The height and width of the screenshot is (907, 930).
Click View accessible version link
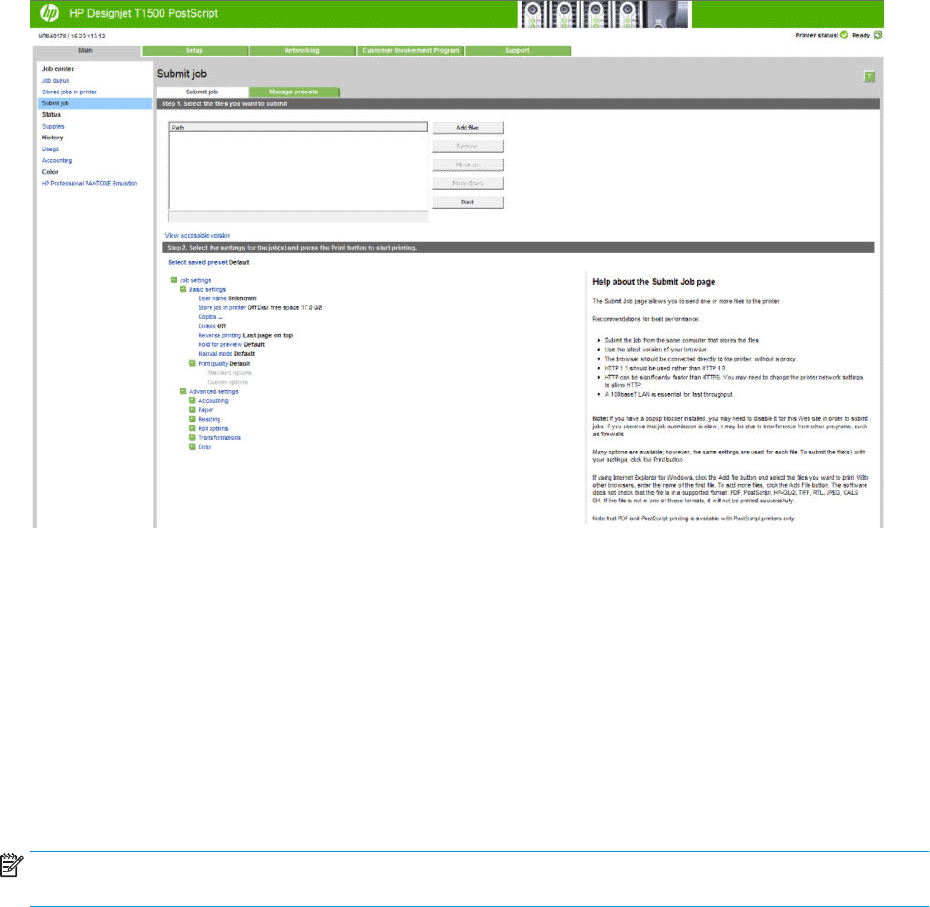point(197,235)
